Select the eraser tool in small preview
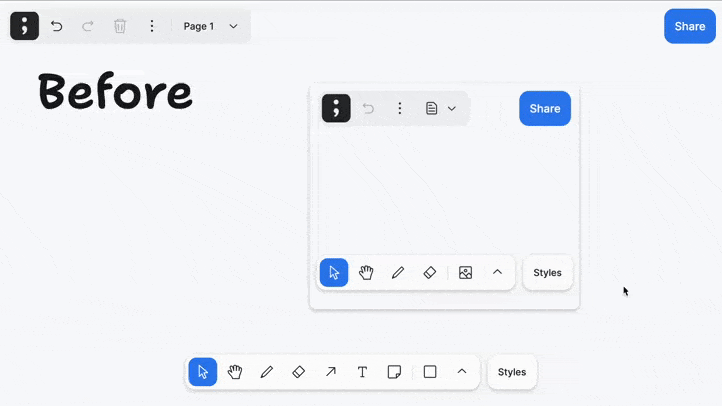722x406 pixels. 430,273
